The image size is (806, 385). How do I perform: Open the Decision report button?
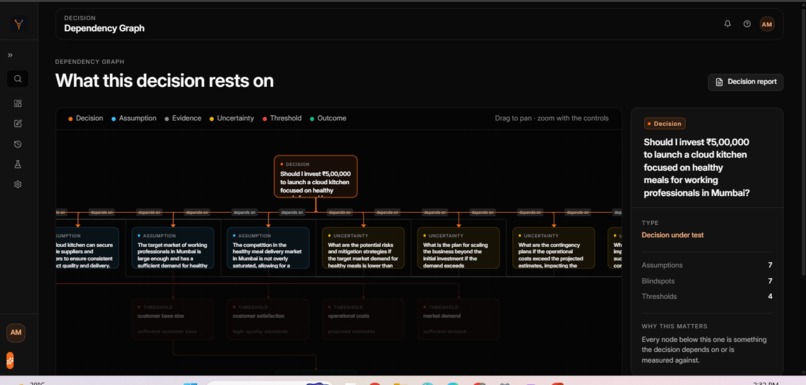(745, 82)
